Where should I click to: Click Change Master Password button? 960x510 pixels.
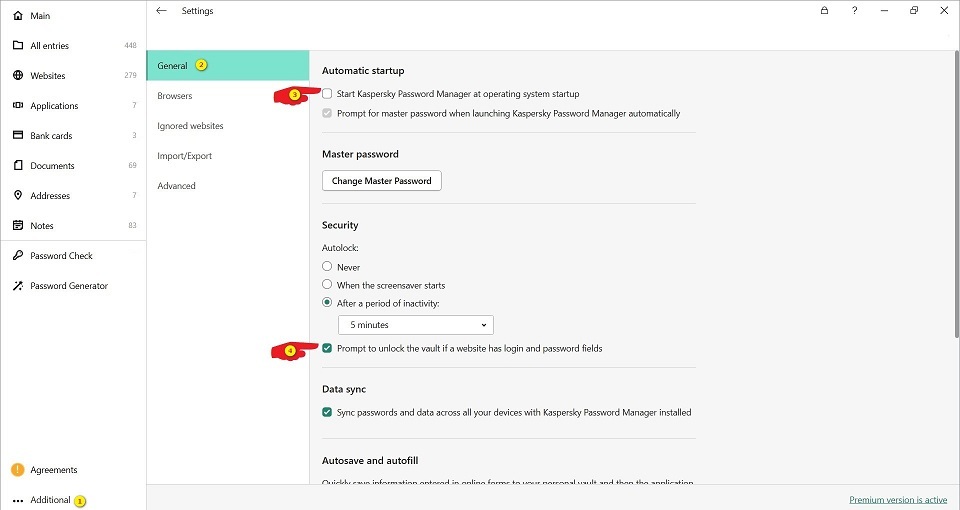[381, 181]
